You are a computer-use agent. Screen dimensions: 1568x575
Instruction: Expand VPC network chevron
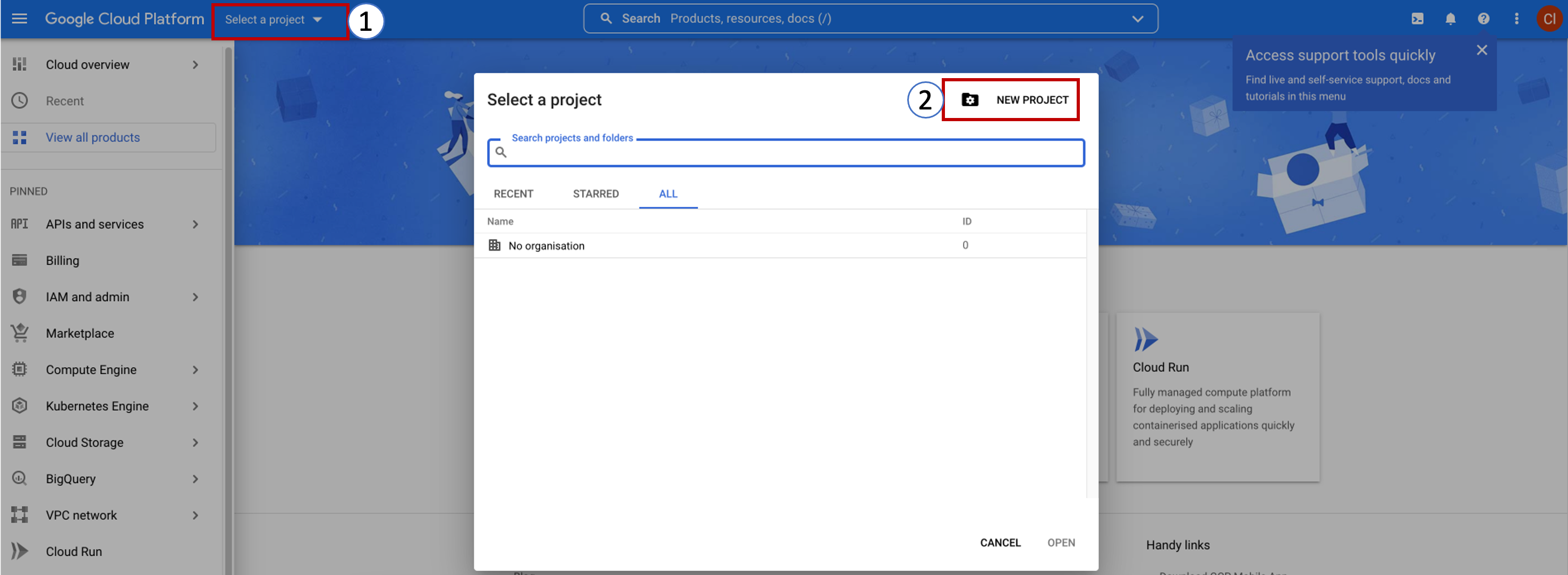coord(195,515)
